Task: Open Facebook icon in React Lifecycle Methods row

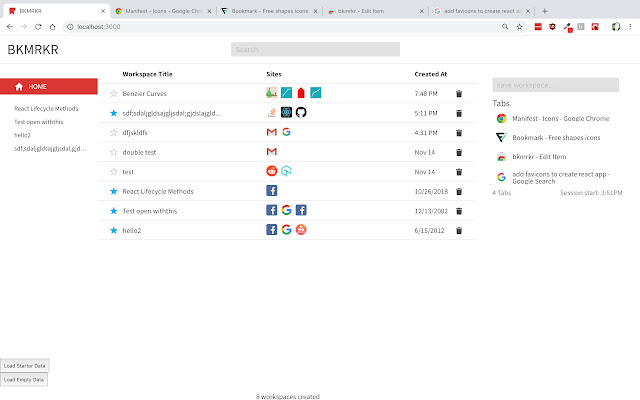Action: pos(272,191)
